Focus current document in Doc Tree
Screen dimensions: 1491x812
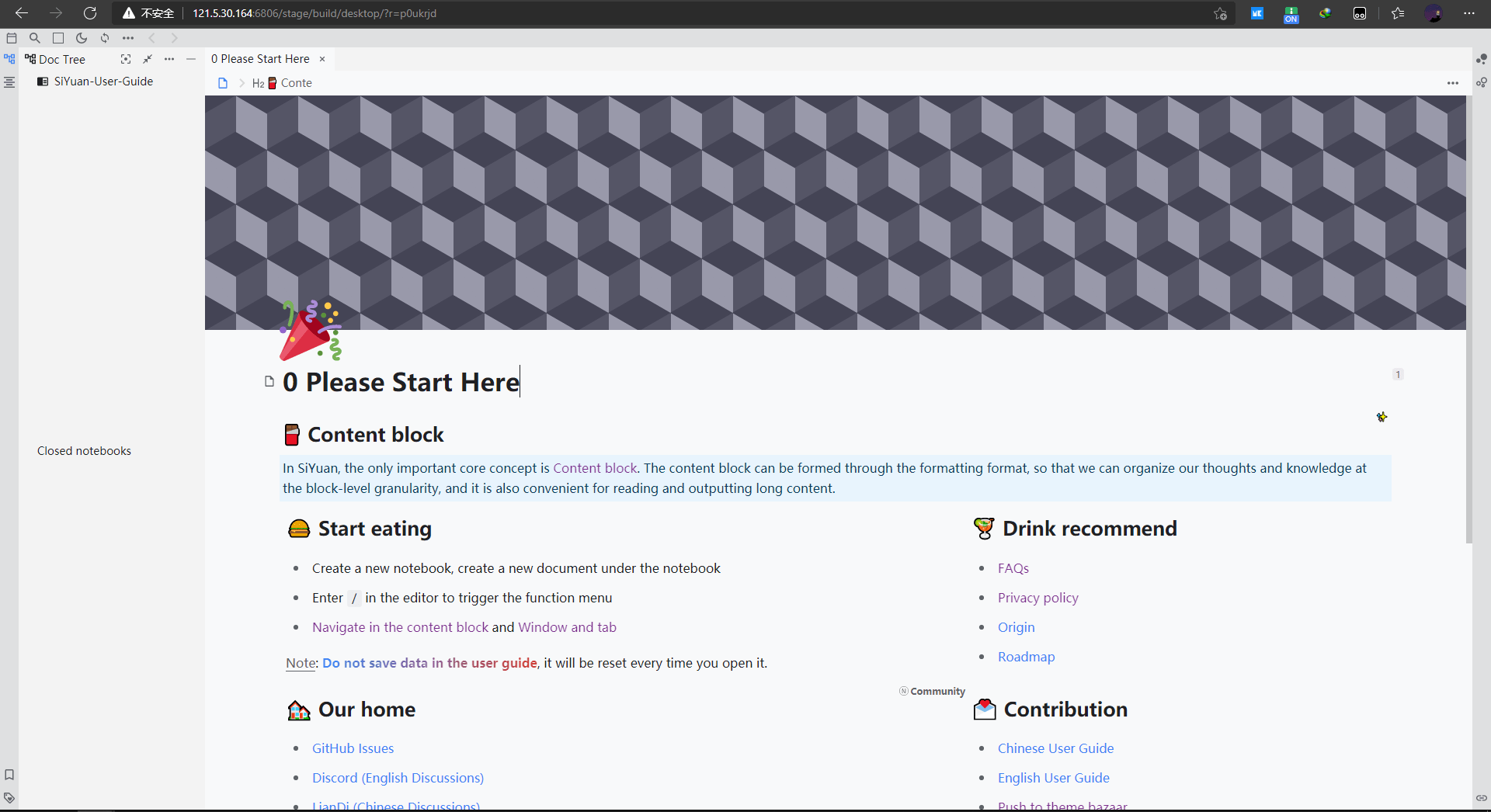click(126, 59)
